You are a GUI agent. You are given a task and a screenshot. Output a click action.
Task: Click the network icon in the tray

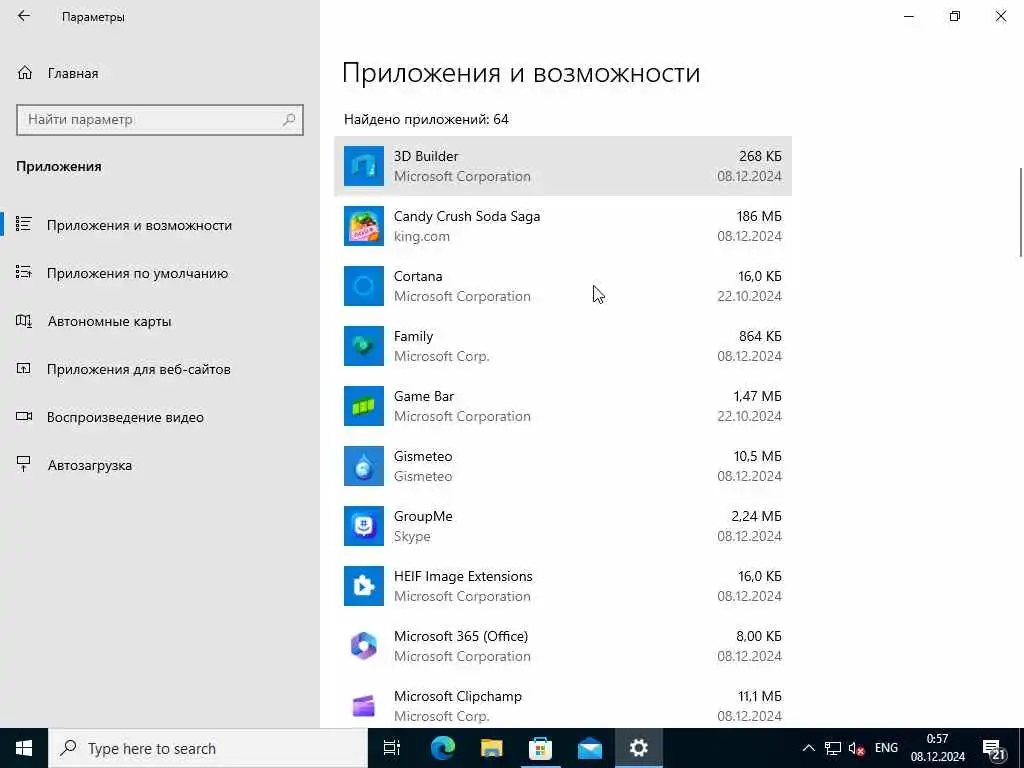(833, 748)
